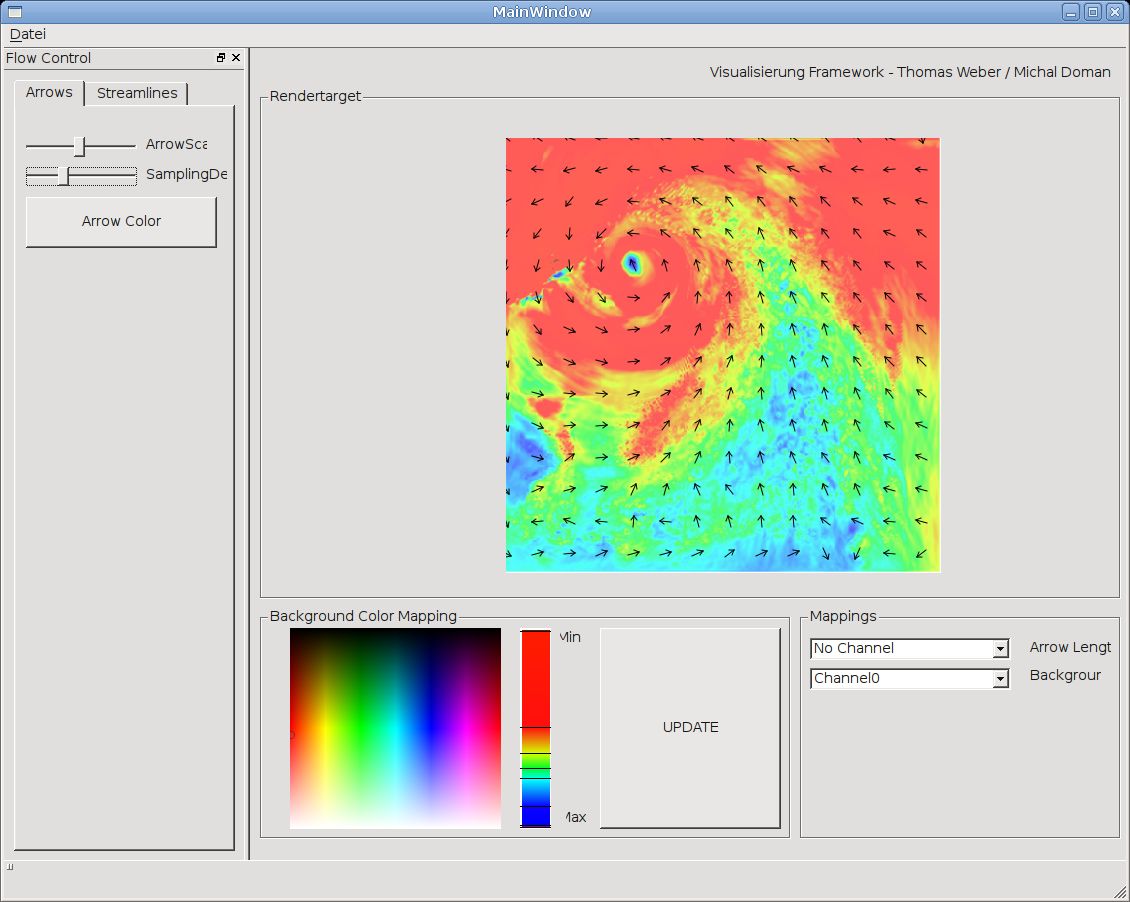Viewport: 1130px width, 902px height.
Task: Maximize the MainWindow
Action: pos(1092,12)
